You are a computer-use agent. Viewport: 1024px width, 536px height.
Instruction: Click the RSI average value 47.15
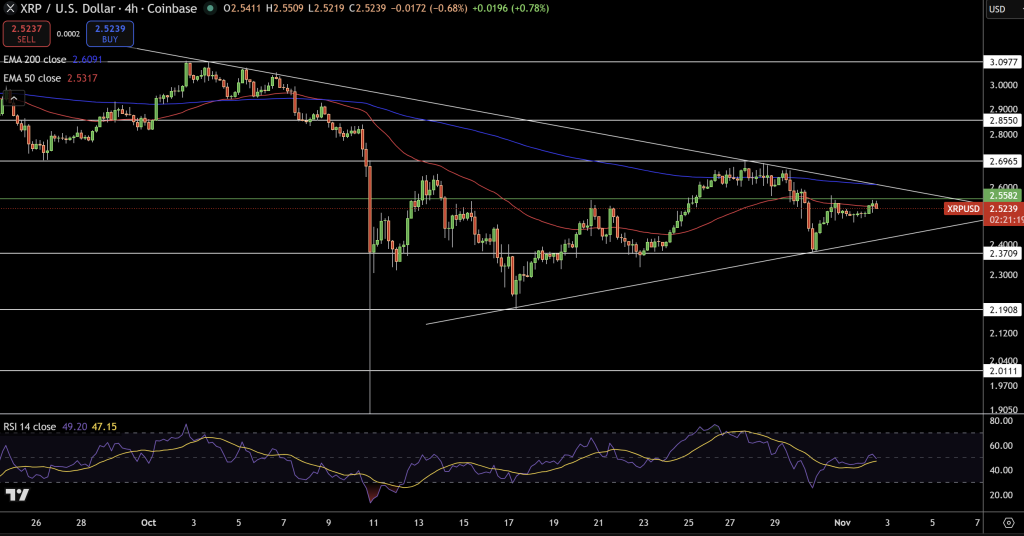pyautogui.click(x=104, y=427)
